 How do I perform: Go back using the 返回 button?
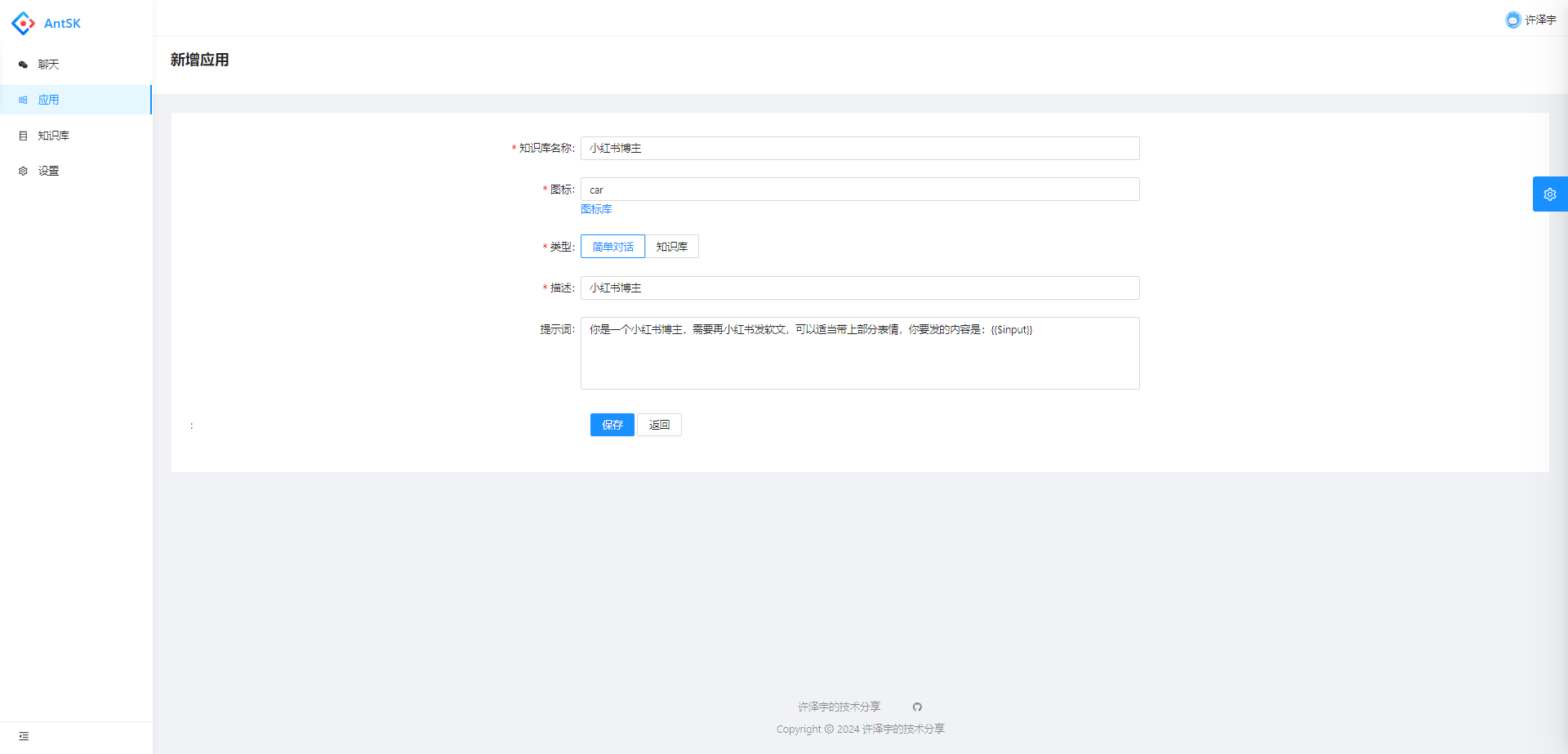pos(659,424)
